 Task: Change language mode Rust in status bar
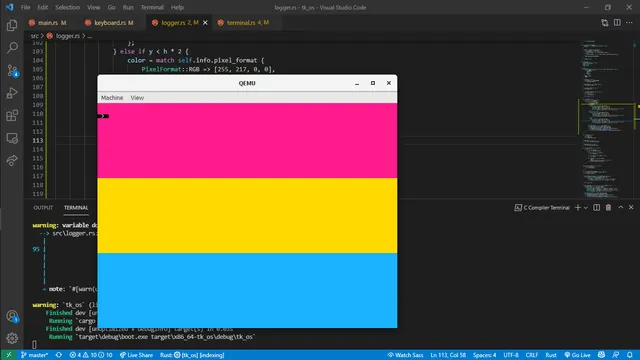[551, 355]
